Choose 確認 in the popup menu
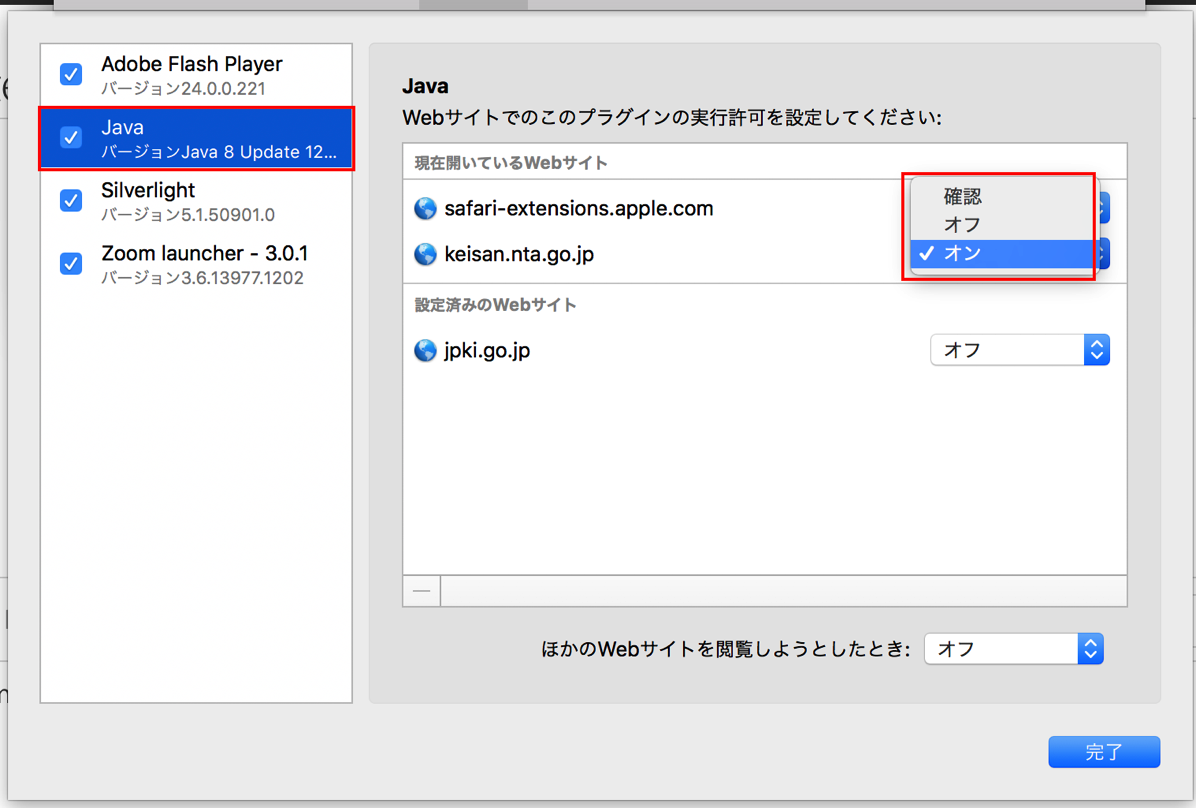This screenshot has height=808, width=1196. pyautogui.click(x=1003, y=197)
